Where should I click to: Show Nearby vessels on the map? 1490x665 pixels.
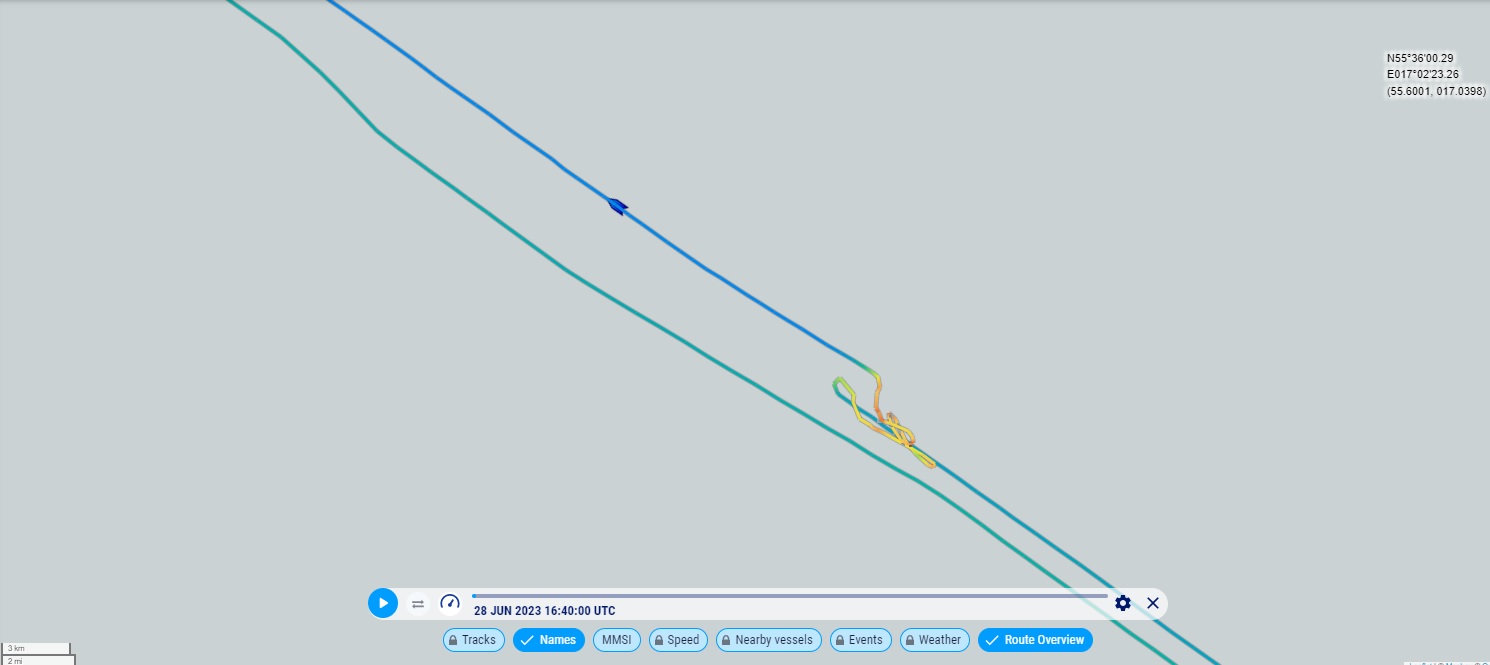coord(769,640)
